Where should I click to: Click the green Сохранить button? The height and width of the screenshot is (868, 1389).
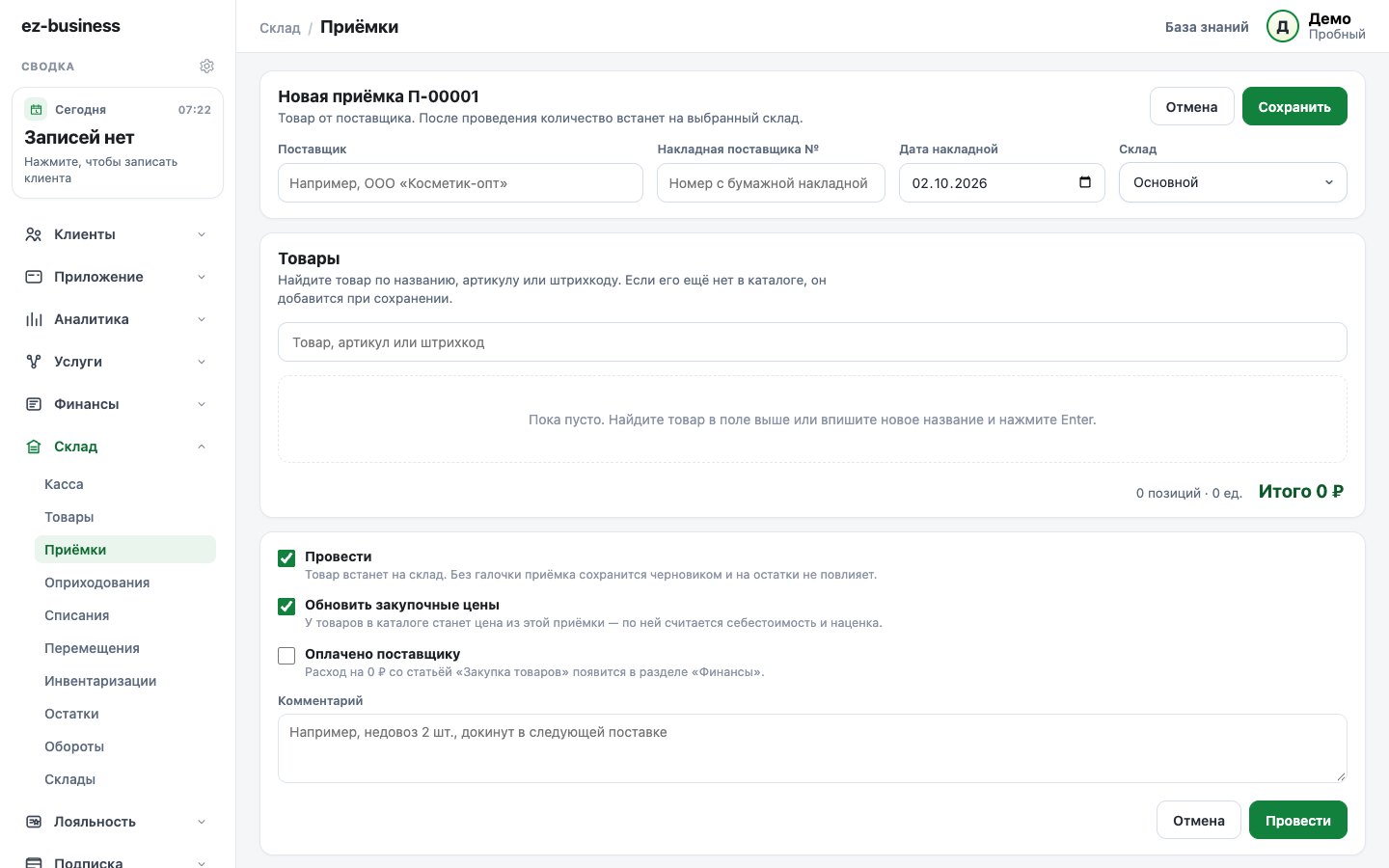[x=1294, y=106]
